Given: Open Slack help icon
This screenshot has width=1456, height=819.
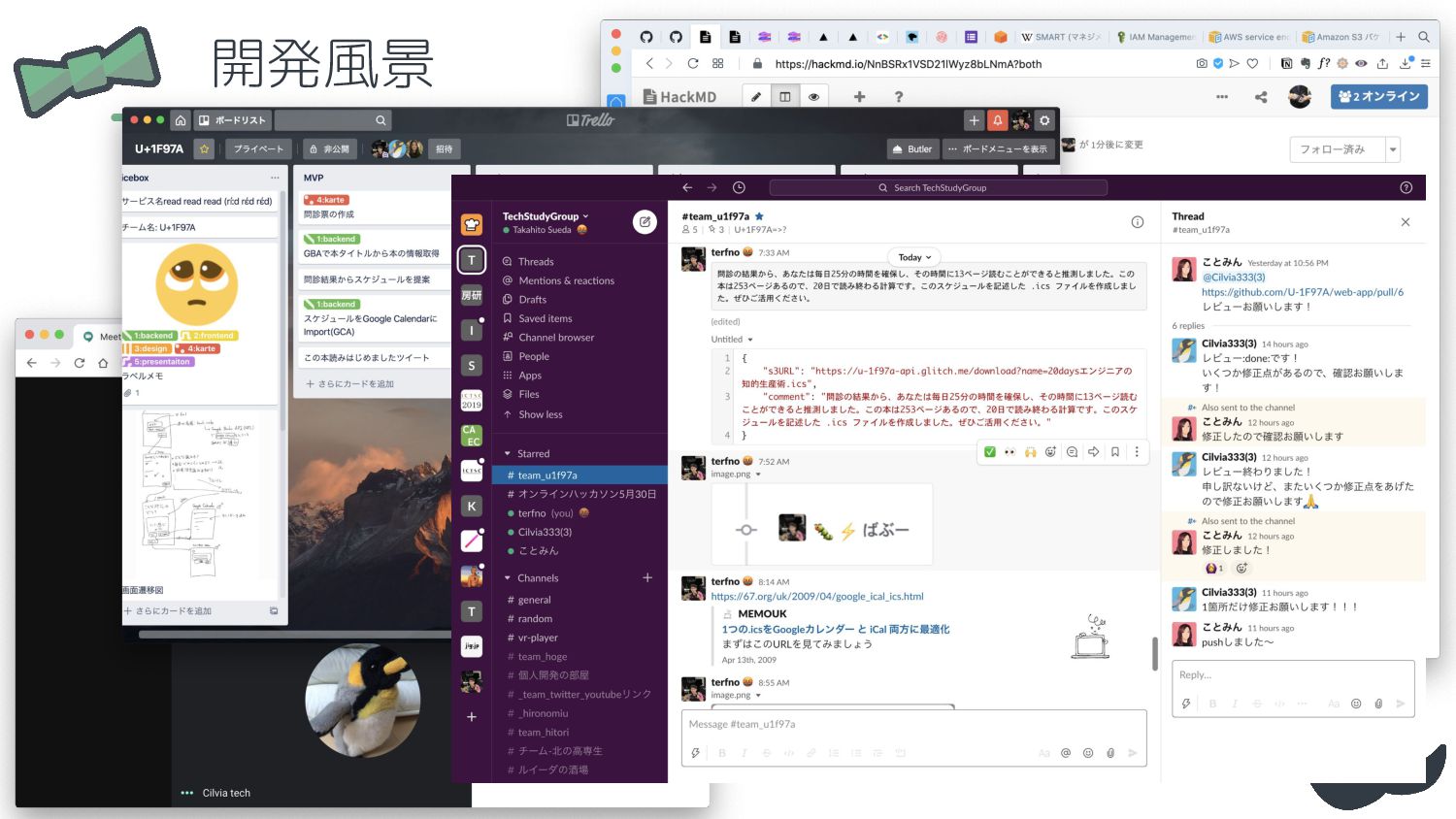Looking at the screenshot, I should point(1406,187).
